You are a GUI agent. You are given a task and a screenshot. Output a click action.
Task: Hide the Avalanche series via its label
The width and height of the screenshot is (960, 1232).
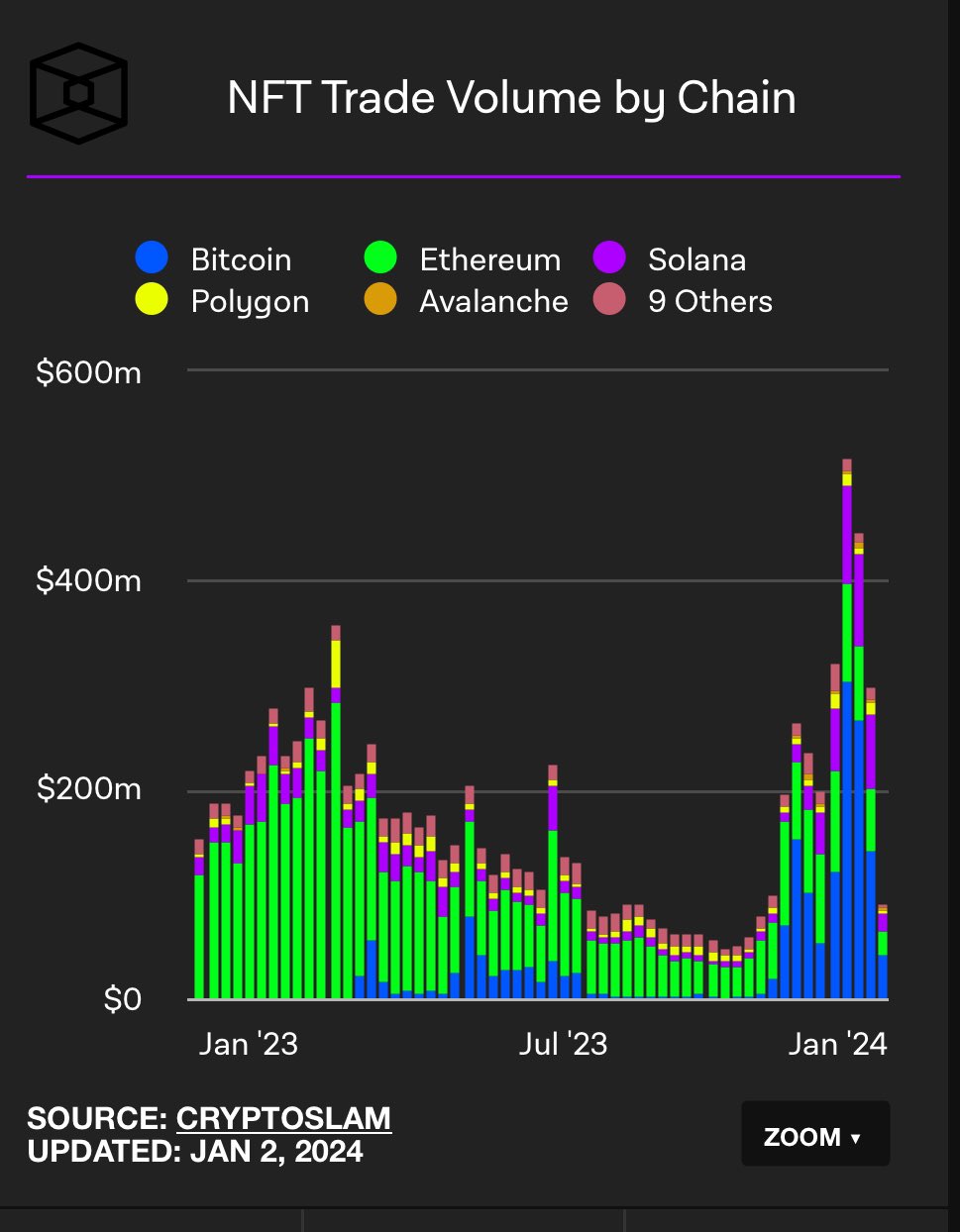click(x=493, y=301)
